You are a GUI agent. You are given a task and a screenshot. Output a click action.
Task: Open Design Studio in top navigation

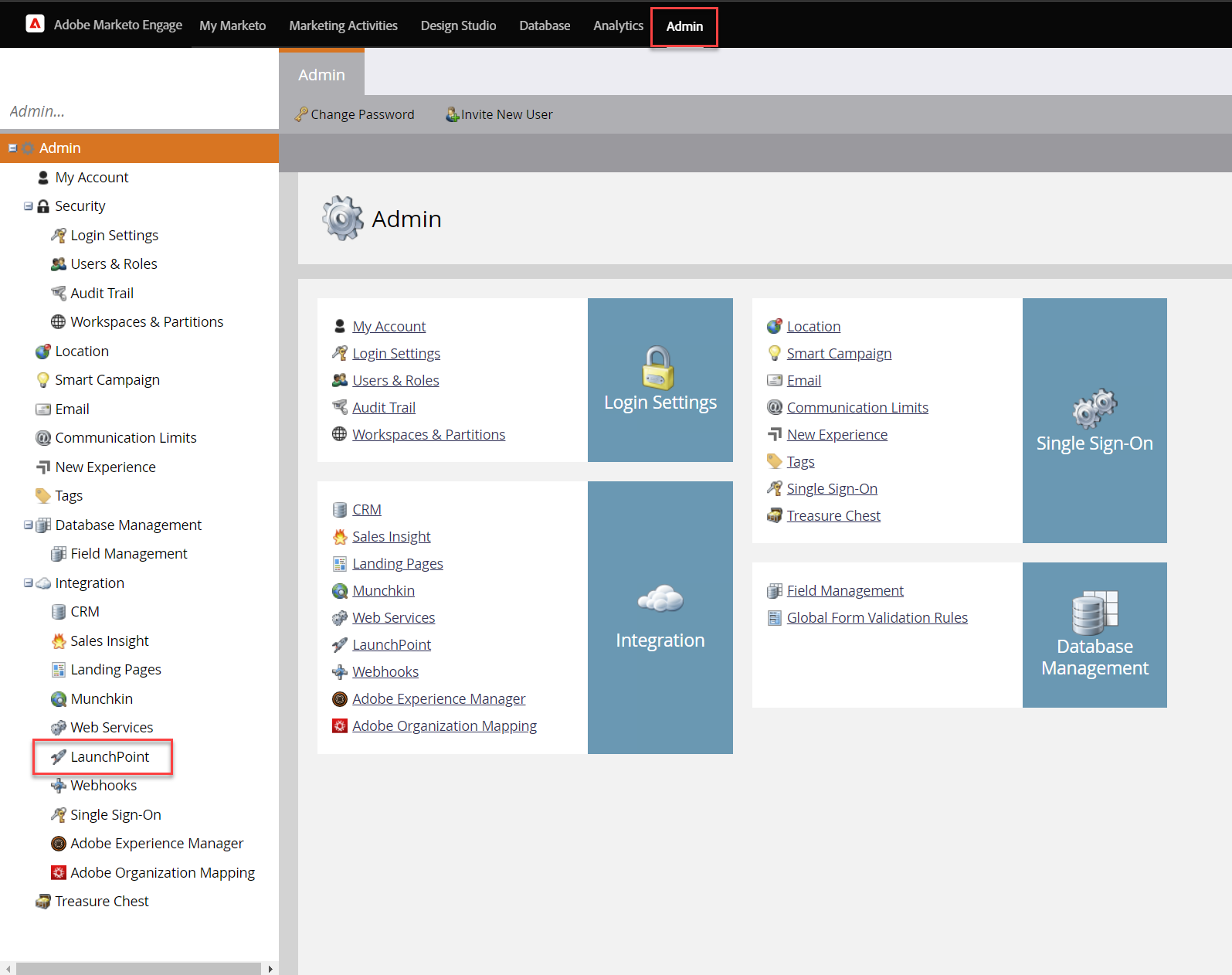458,25
